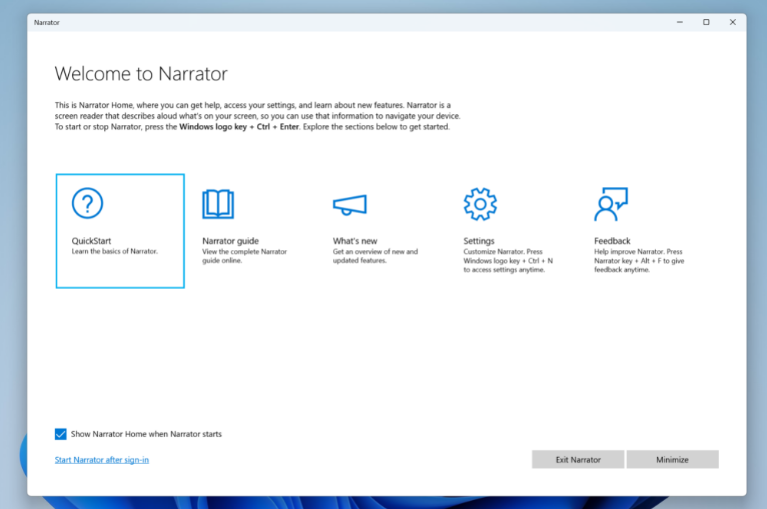
Task: Click 'Customize Narrator. Press Windows logo key' description
Action: pyautogui.click(x=508, y=261)
